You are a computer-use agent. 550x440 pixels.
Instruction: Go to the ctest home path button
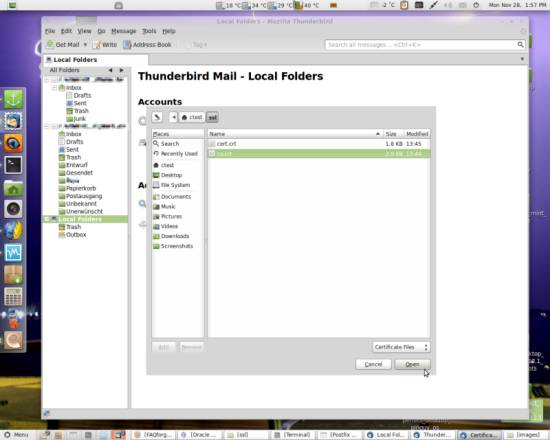(x=192, y=117)
